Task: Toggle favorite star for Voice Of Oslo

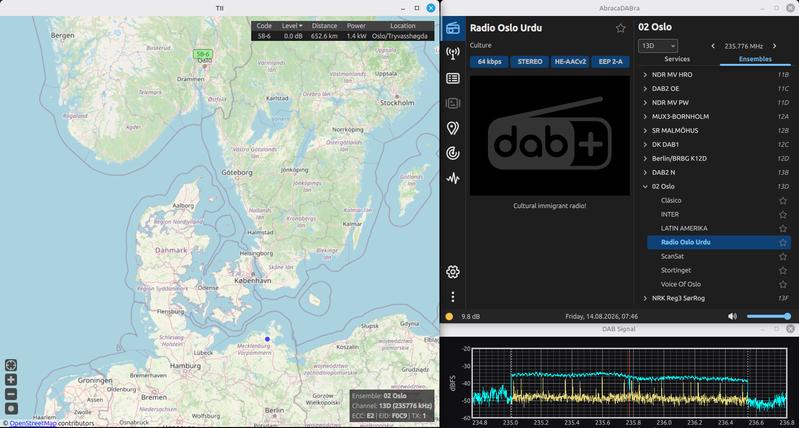Action: coord(783,284)
